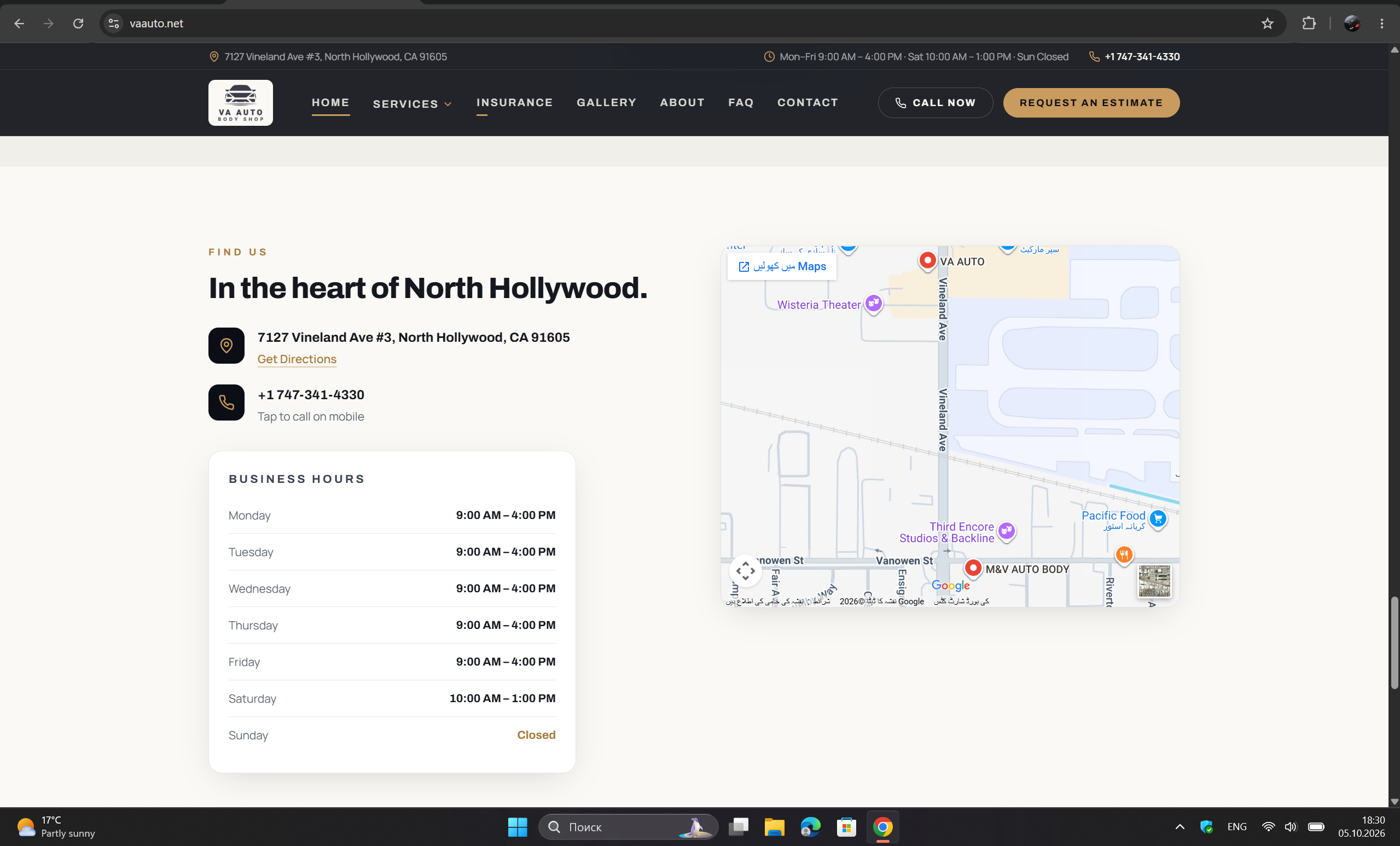
Task: Click the CALL NOW button
Action: click(x=935, y=103)
